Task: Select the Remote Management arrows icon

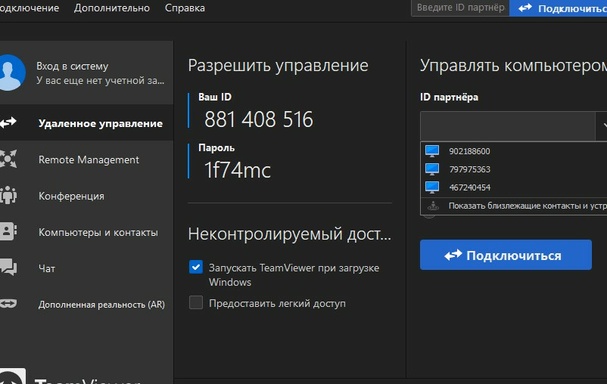Action: (8, 159)
